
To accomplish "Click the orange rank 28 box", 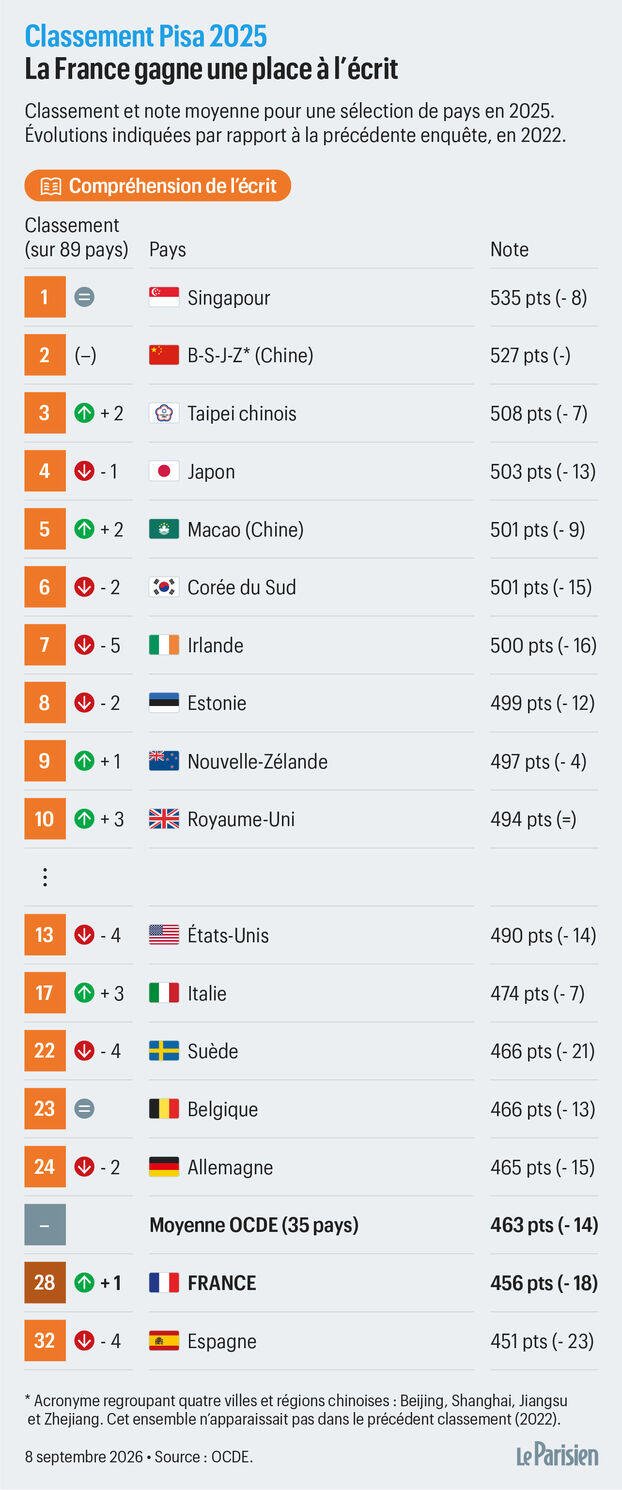I will [x=45, y=1283].
